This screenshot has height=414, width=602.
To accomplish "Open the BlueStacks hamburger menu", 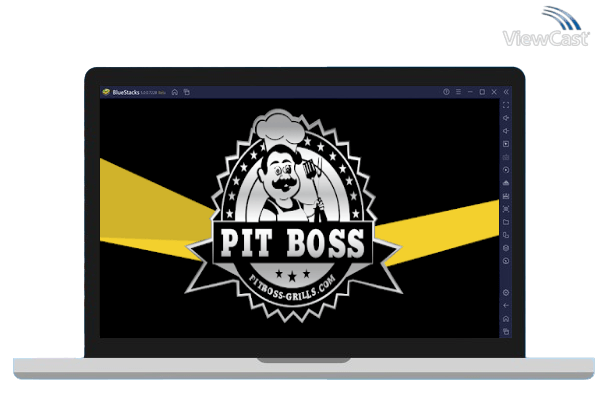I will click(x=458, y=92).
